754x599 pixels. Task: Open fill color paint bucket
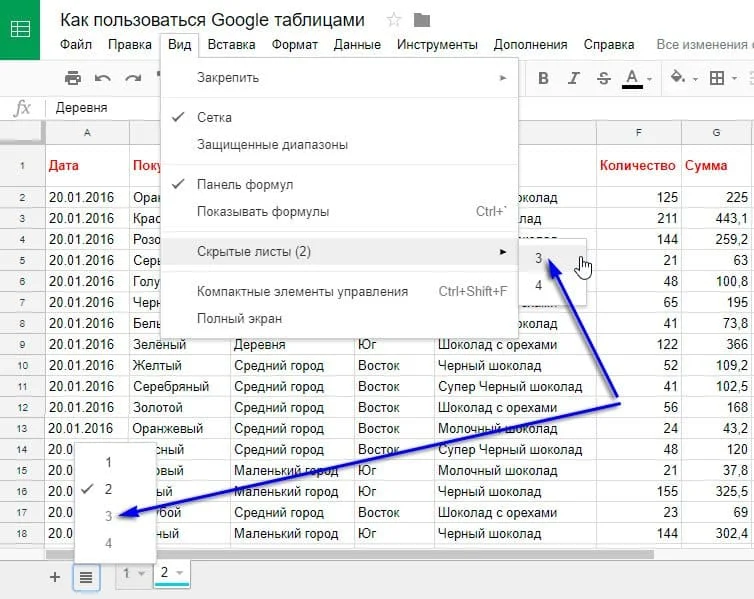point(678,77)
